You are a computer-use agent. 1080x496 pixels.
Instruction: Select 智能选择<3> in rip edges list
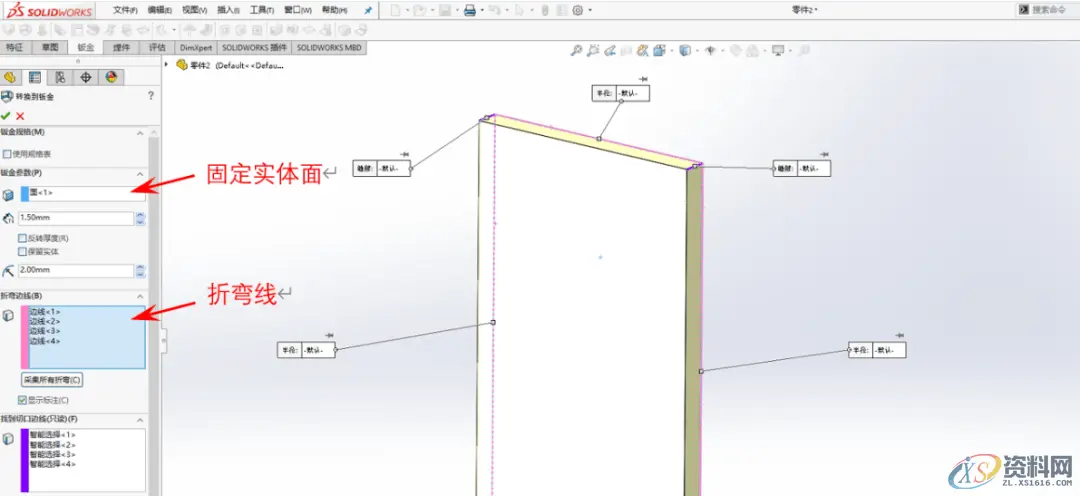tap(52, 455)
